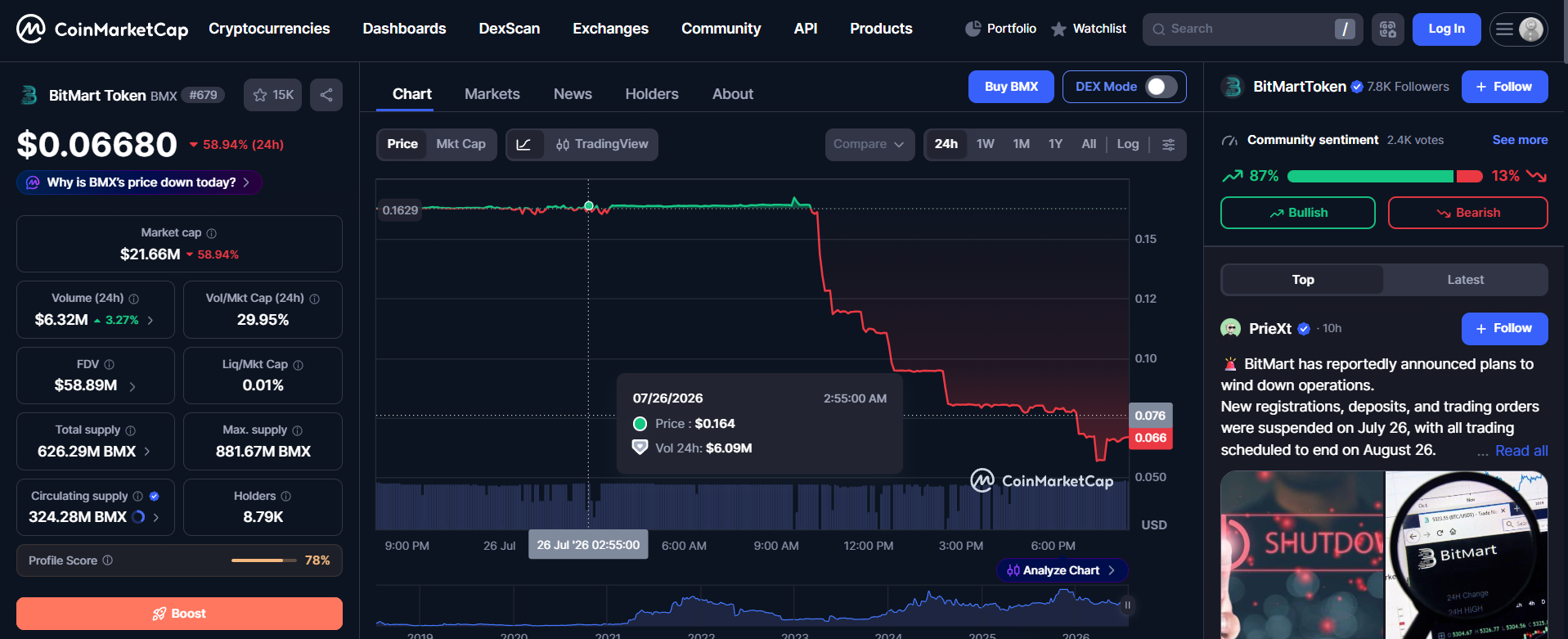Follow BitMartToken account
The width and height of the screenshot is (1568, 639).
1504,87
